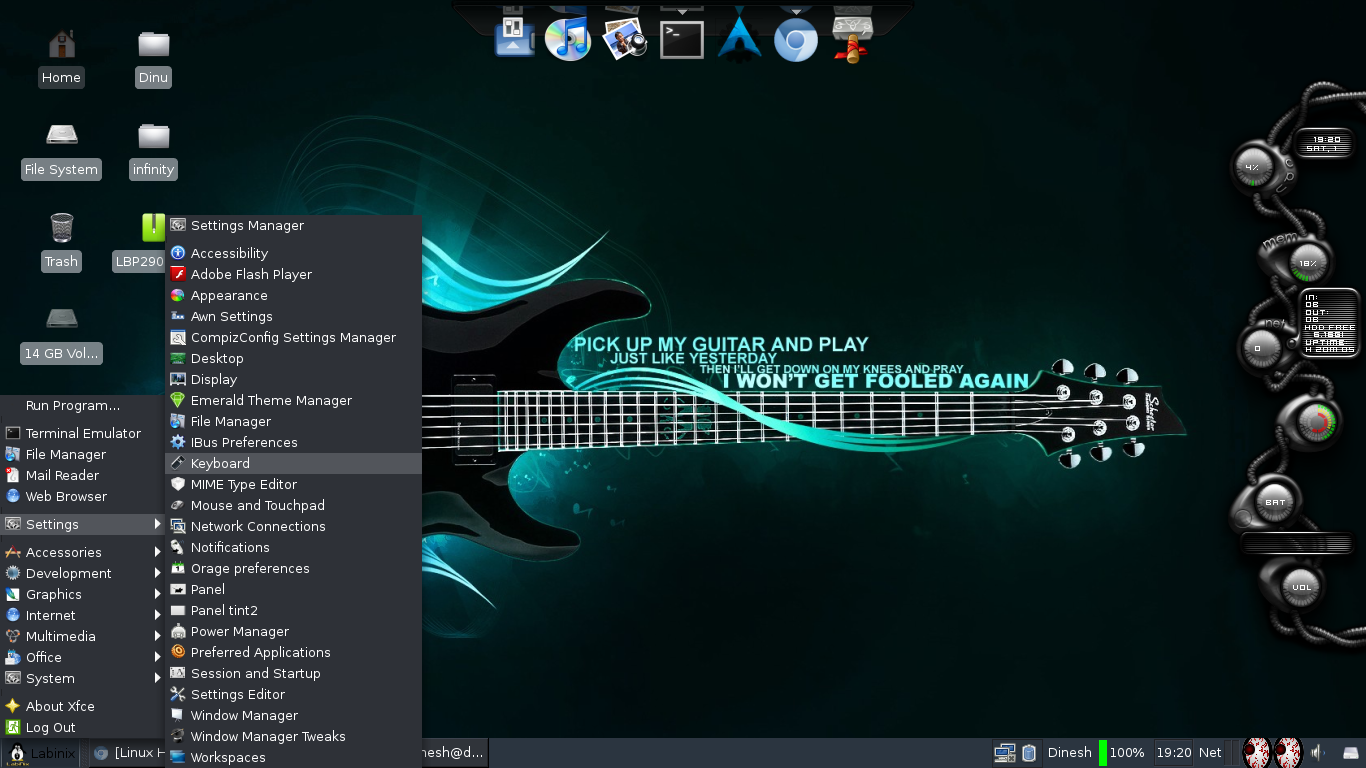This screenshot has width=1366, height=768.
Task: Open the infinity folder on desktop
Action: coord(153,151)
